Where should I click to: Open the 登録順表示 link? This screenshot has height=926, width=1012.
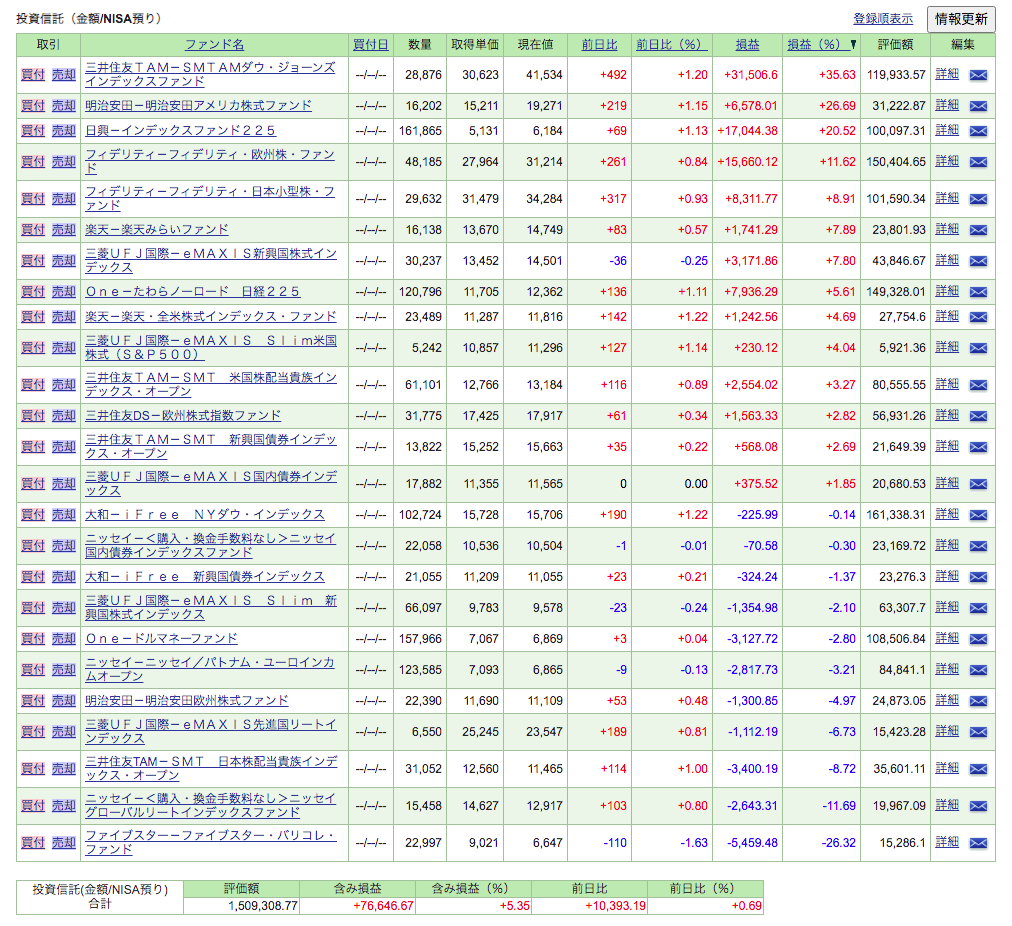pyautogui.click(x=883, y=19)
